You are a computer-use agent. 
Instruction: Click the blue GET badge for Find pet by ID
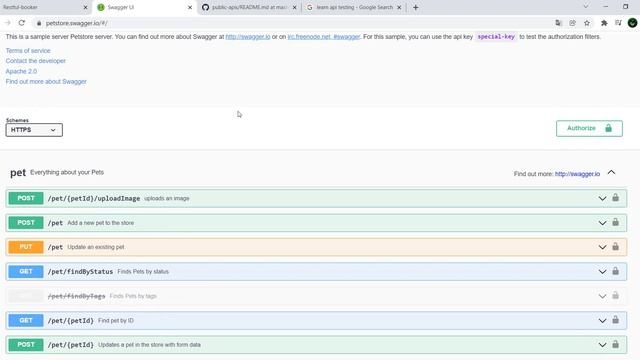(26, 320)
